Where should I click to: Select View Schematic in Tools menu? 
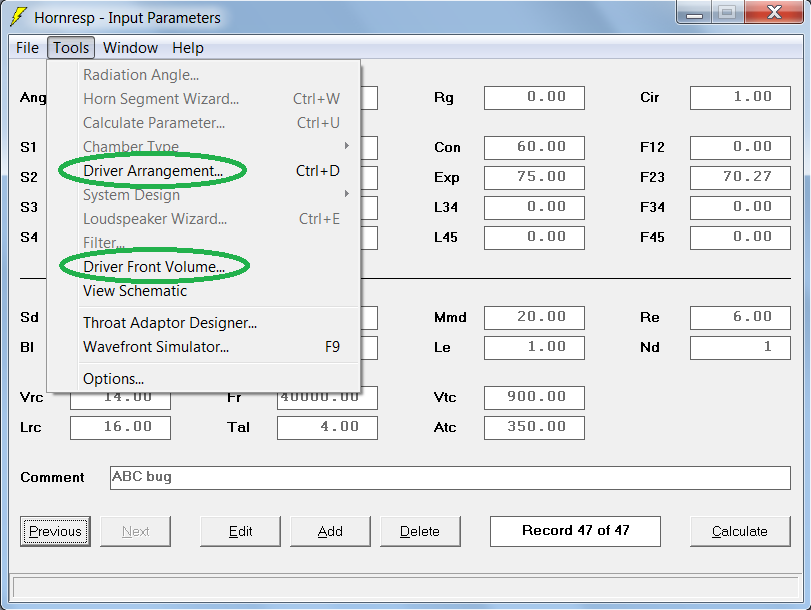click(204, 291)
